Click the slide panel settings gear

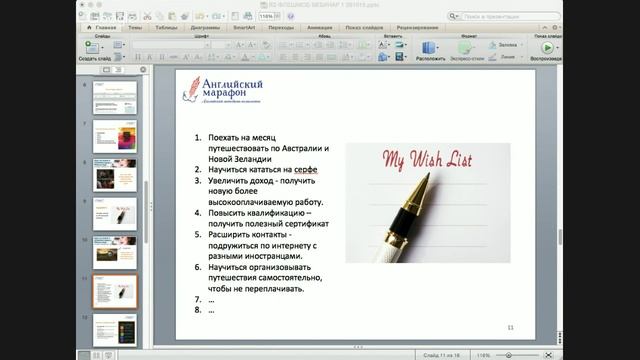pyautogui.click(x=143, y=70)
